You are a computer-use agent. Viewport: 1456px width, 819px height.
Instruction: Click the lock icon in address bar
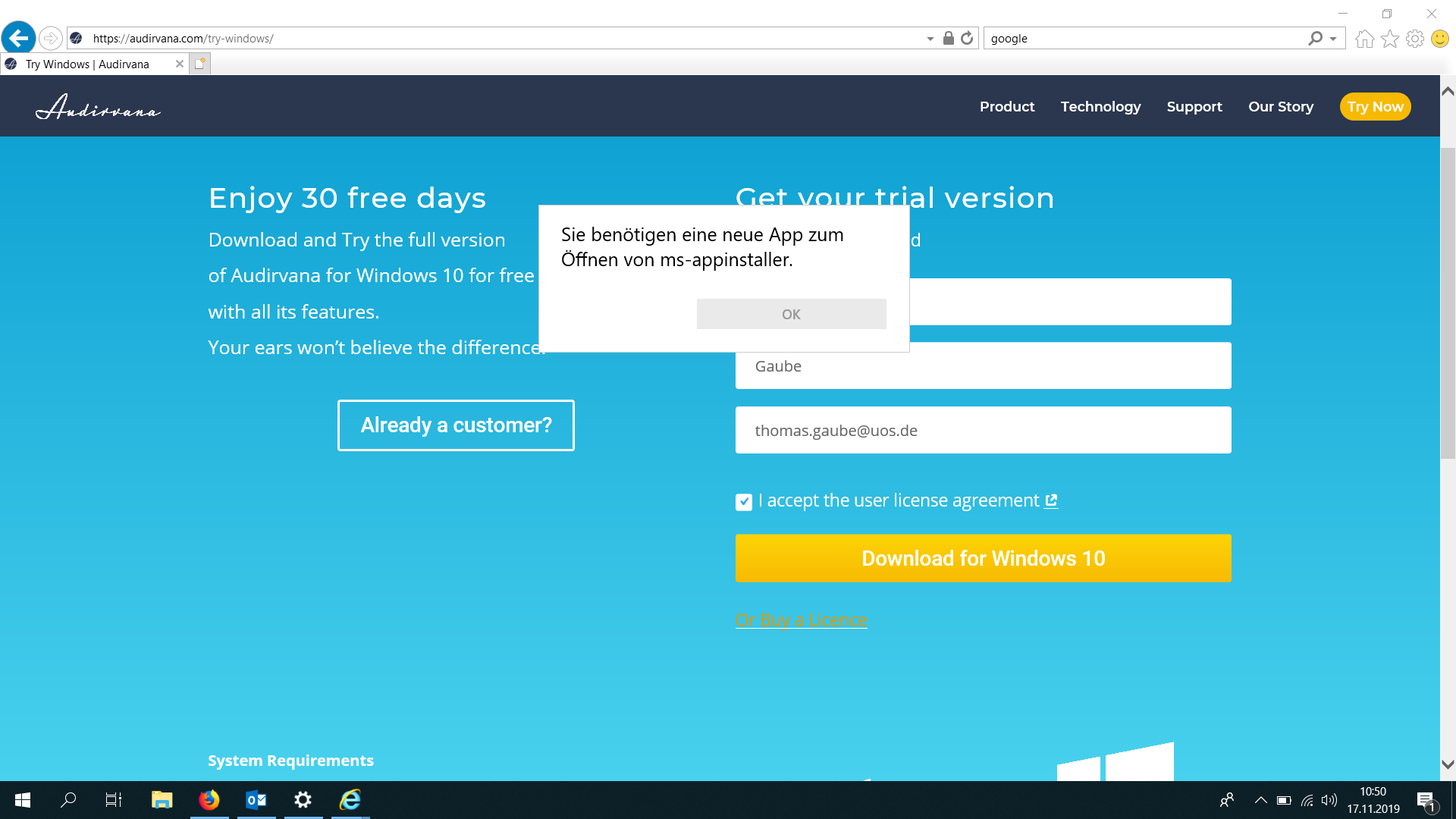click(x=948, y=38)
